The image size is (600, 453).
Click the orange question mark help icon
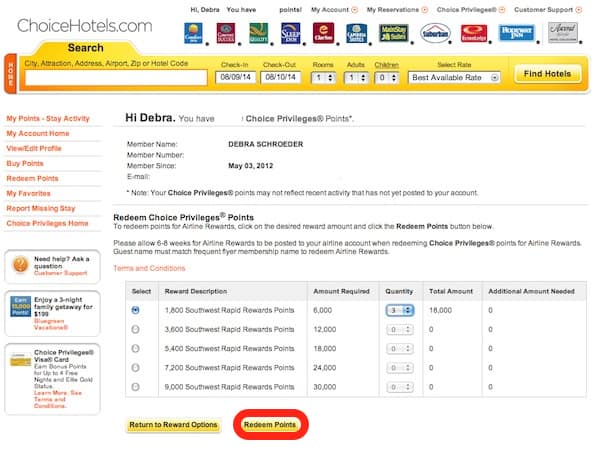(x=20, y=265)
